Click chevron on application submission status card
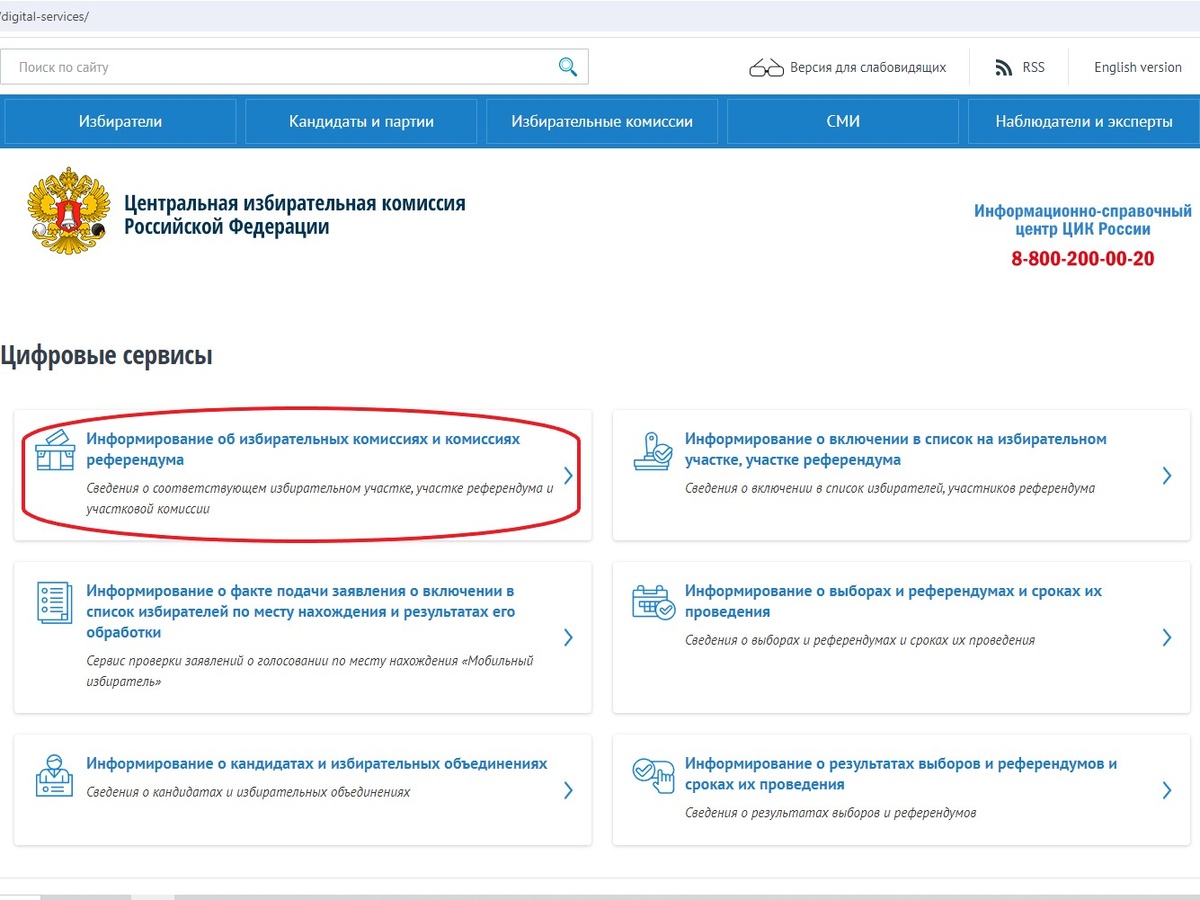The width and height of the screenshot is (1200, 900). (568, 637)
